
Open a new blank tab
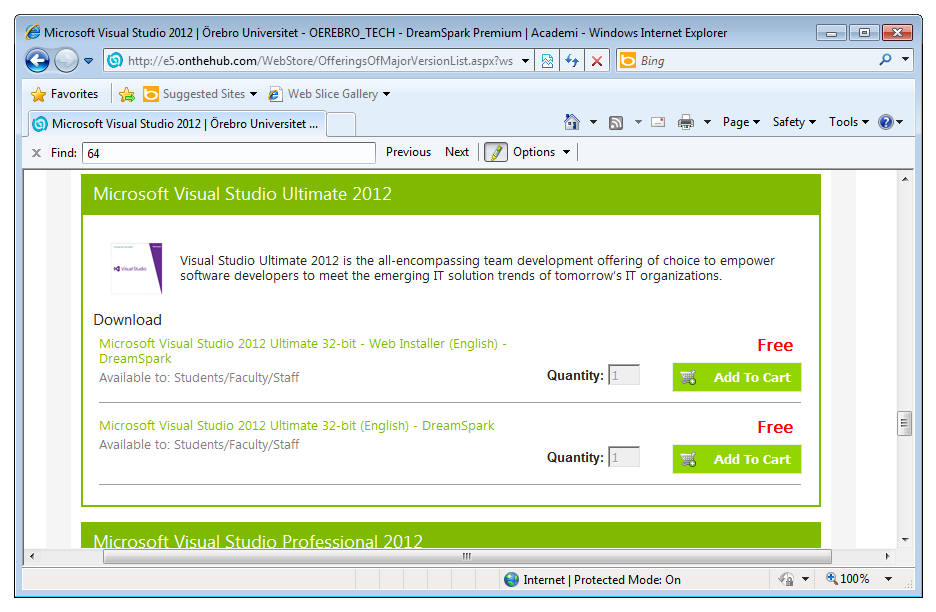(341, 124)
